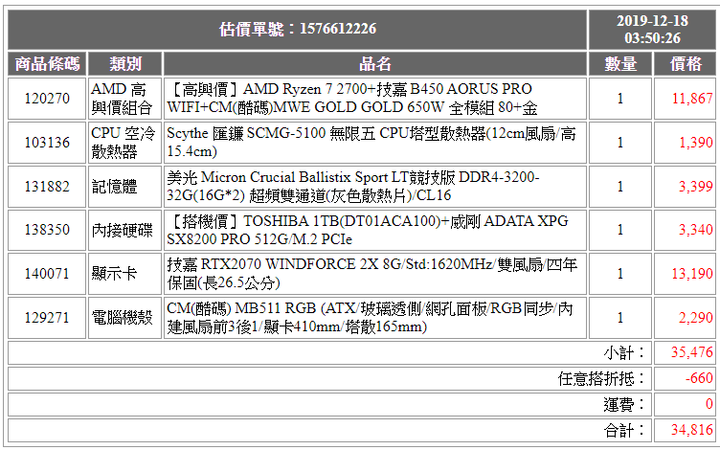This screenshot has height=450, width=720.
Task: Click category 內接硬碟
Action: [122, 230]
